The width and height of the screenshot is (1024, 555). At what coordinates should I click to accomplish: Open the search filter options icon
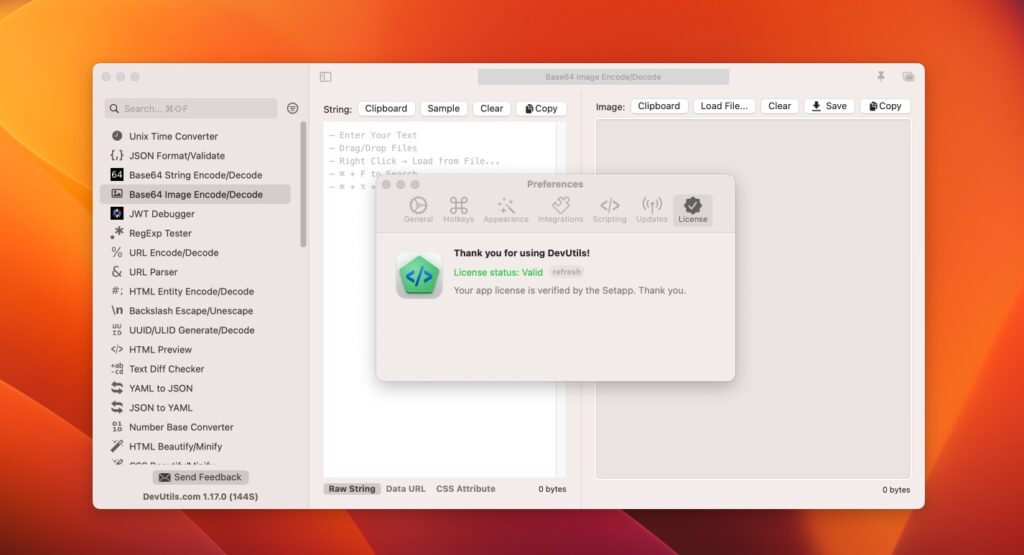tap(293, 108)
